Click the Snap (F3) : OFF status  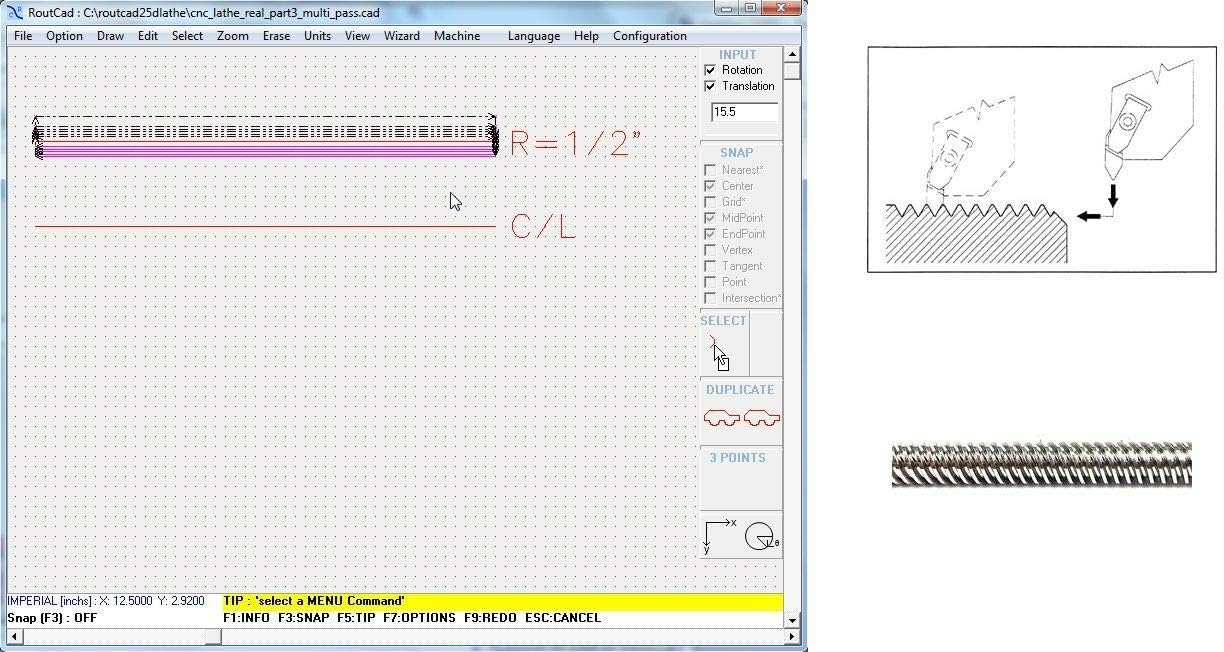(x=52, y=618)
